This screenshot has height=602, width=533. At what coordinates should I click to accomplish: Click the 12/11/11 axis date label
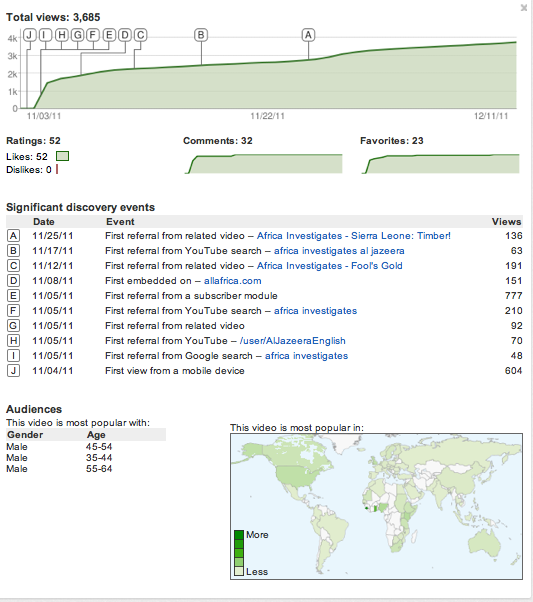pyautogui.click(x=491, y=116)
